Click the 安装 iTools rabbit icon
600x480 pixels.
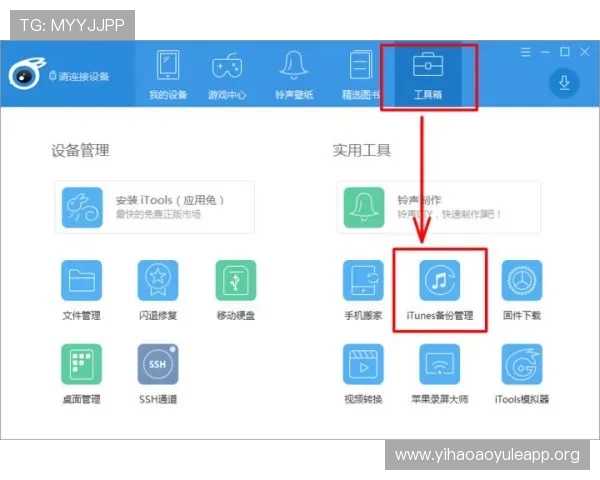click(x=82, y=207)
